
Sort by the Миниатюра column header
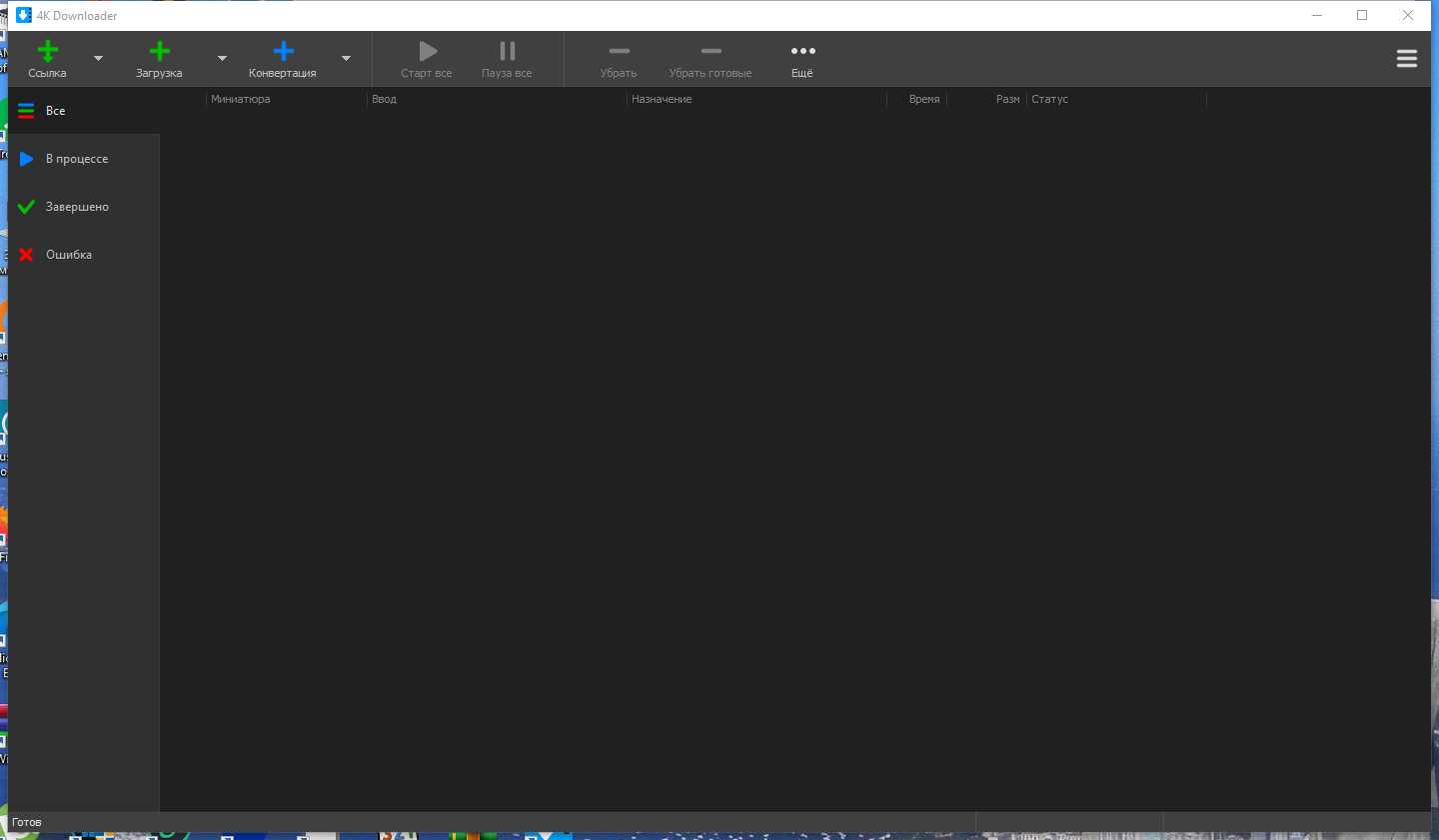point(287,99)
